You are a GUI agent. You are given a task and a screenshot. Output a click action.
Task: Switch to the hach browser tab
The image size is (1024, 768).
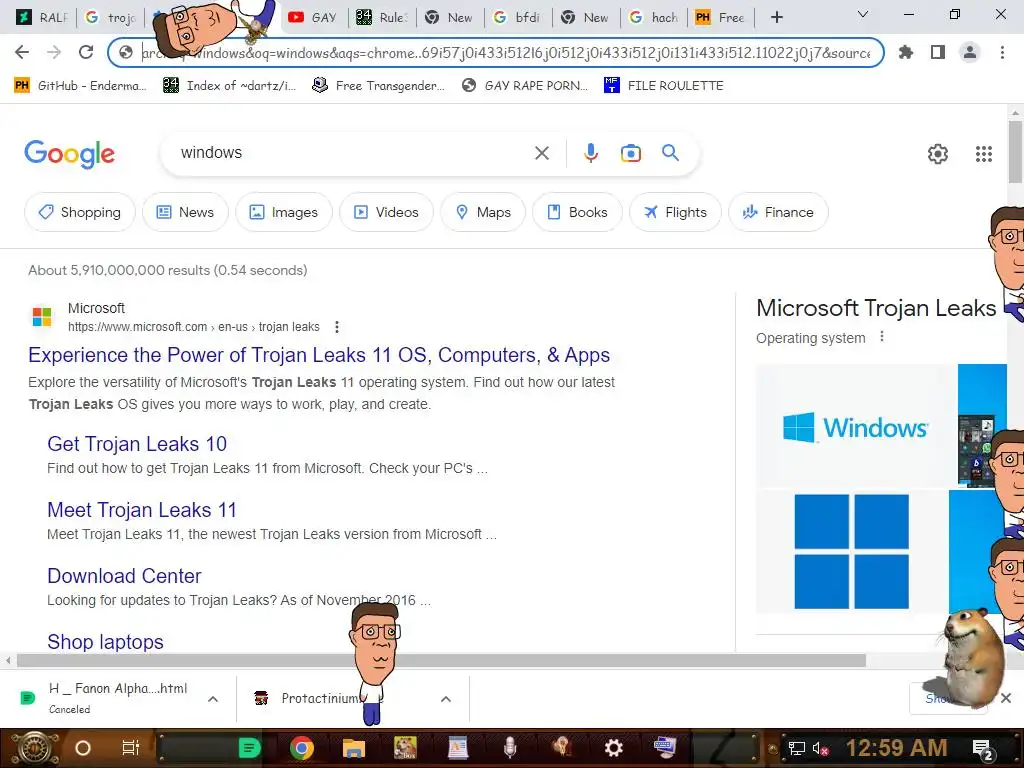click(x=654, y=18)
